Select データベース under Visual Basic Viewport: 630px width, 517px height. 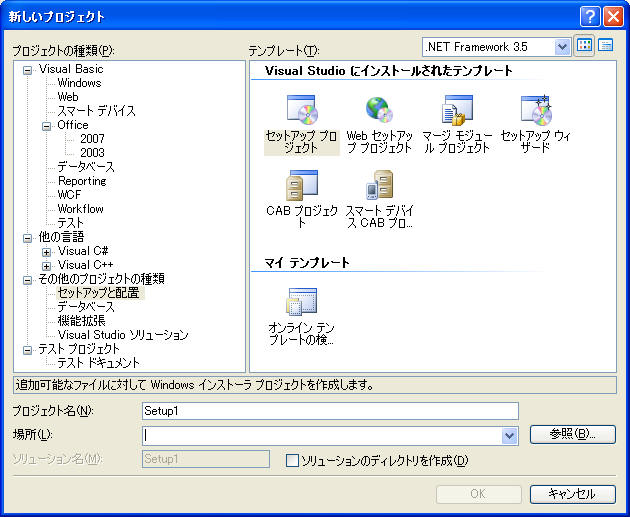[86, 167]
